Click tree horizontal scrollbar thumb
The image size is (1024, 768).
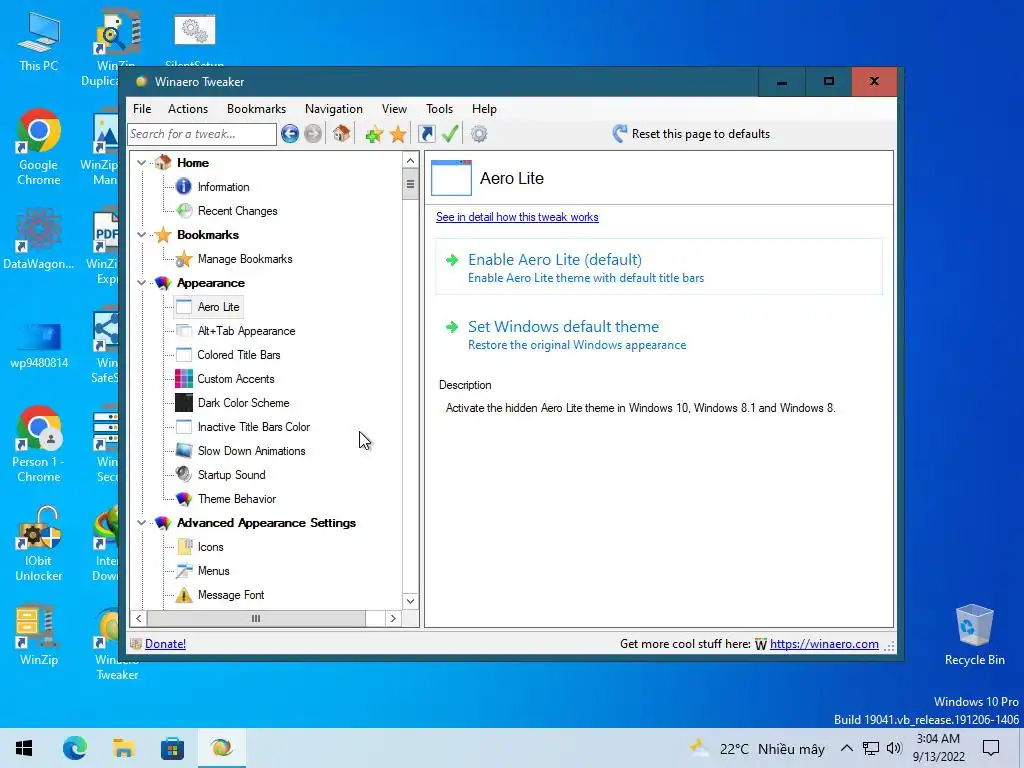(x=256, y=618)
